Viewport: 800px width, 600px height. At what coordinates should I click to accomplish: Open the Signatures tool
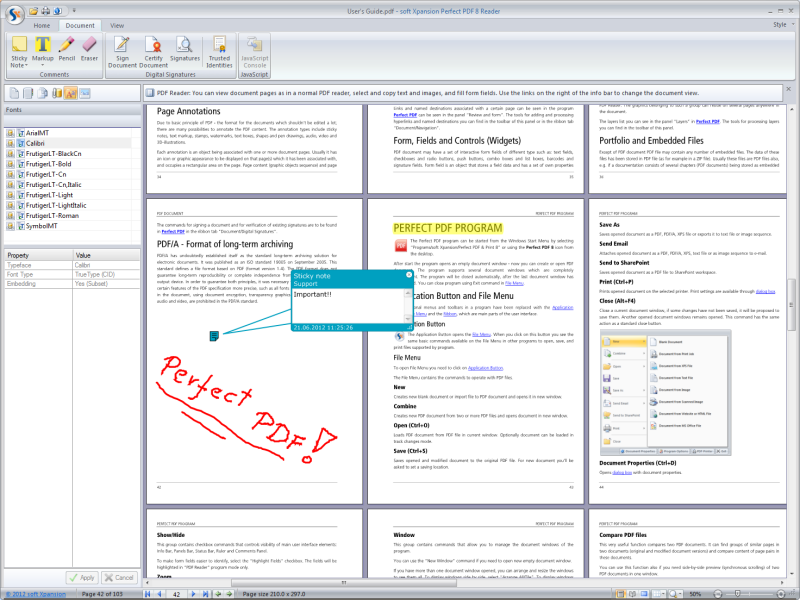[185, 49]
